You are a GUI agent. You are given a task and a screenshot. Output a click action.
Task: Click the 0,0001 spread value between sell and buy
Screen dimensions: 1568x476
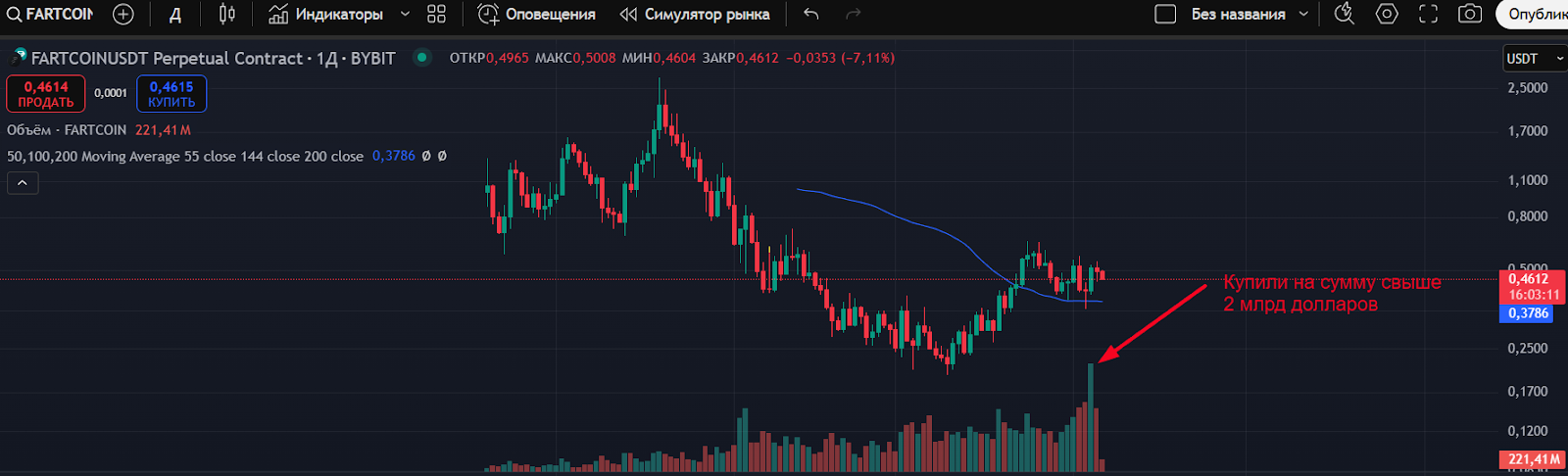click(x=111, y=93)
